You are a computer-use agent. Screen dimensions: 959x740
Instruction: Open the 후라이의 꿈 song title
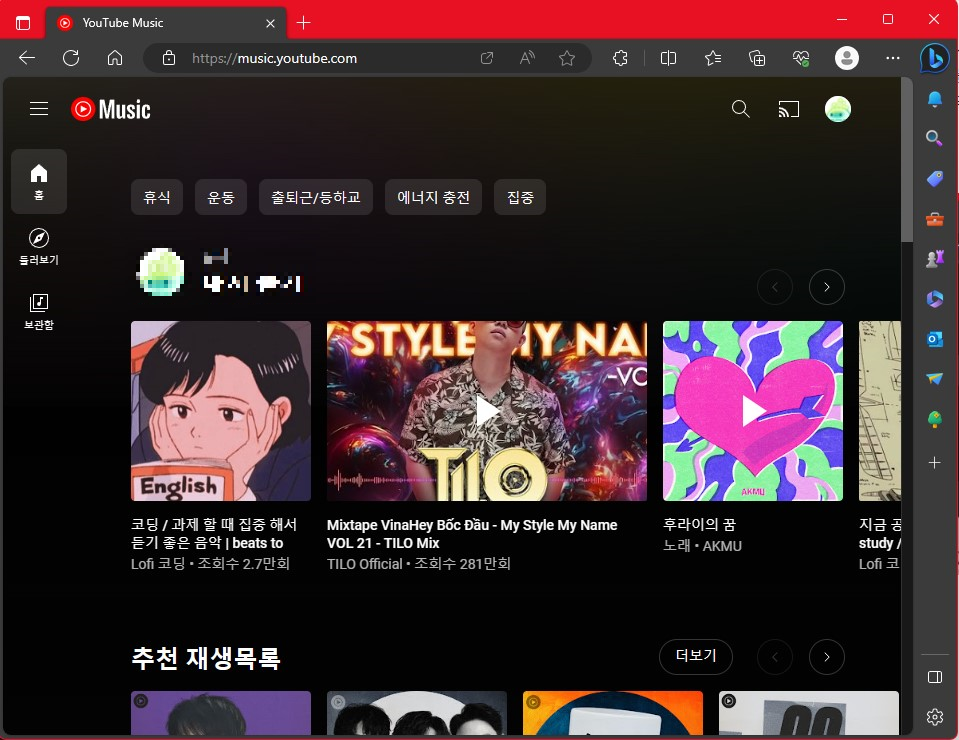point(699,525)
